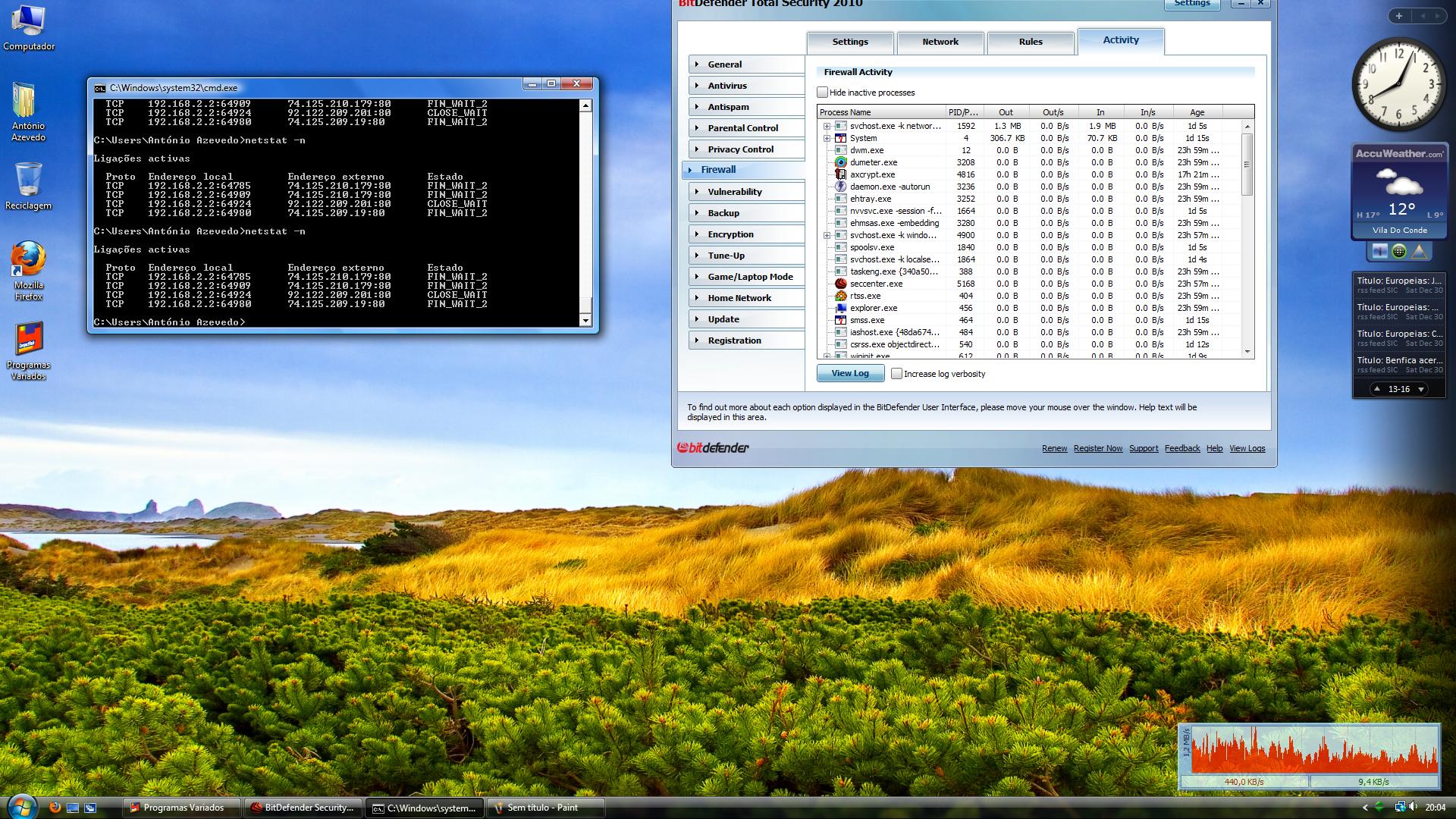The width and height of the screenshot is (1456, 819).
Task: Click the Feedback link
Action: 1182,448
